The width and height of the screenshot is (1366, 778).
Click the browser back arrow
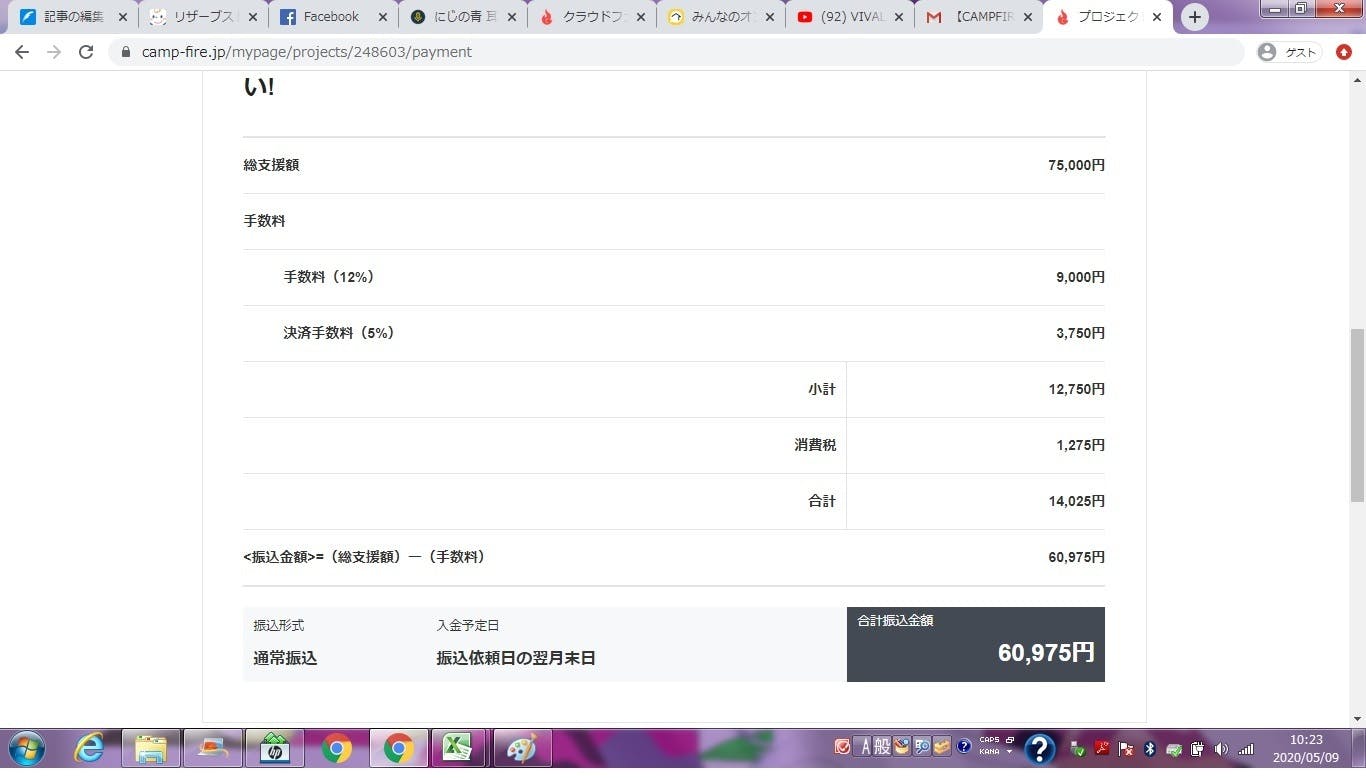[x=21, y=52]
